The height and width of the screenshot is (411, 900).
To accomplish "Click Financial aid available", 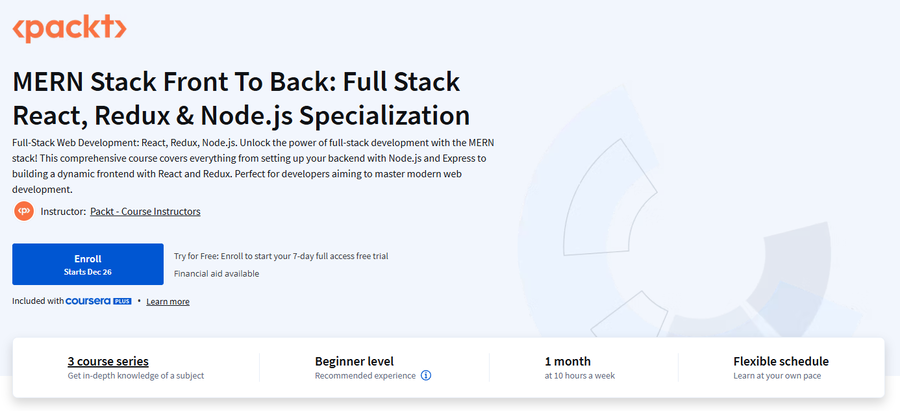I will click(x=216, y=274).
